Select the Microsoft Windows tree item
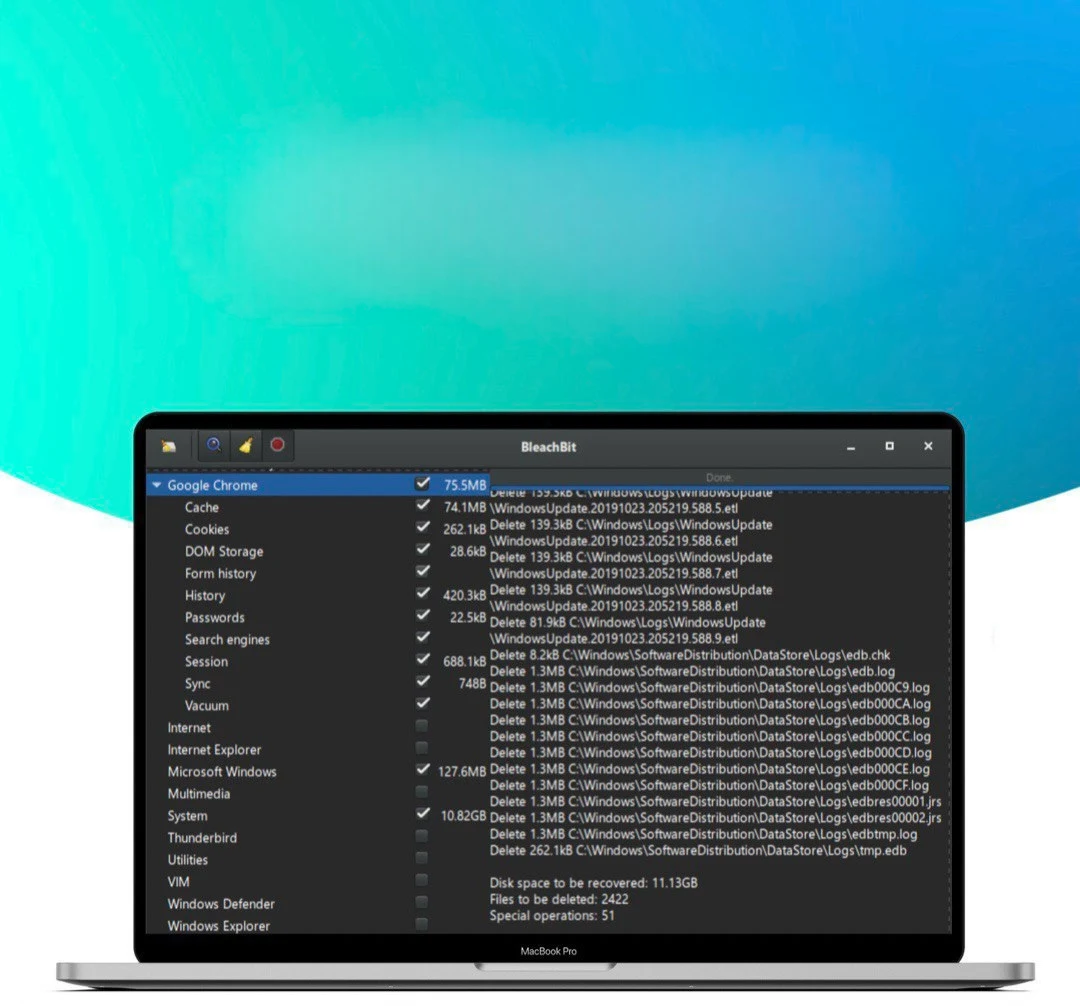1080x1006 pixels. (222, 772)
